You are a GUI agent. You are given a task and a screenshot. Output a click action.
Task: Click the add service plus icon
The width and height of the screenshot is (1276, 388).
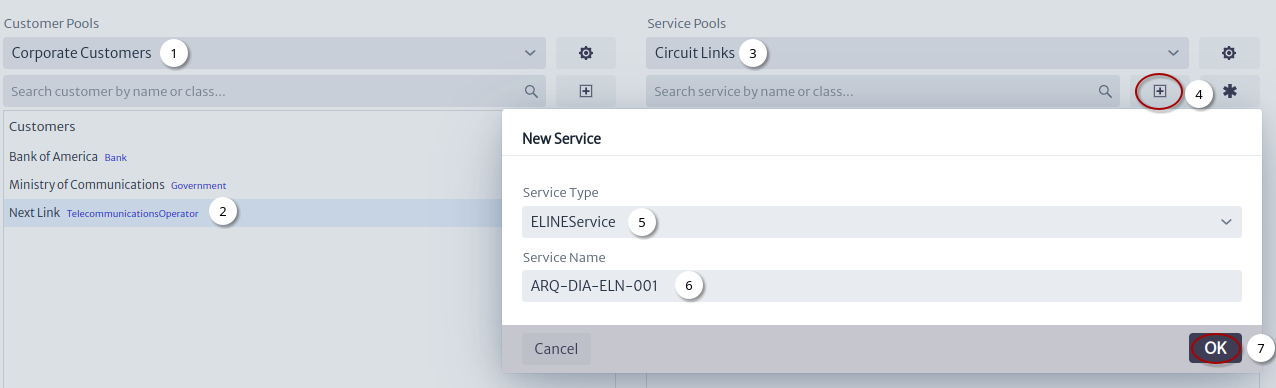click(1159, 91)
